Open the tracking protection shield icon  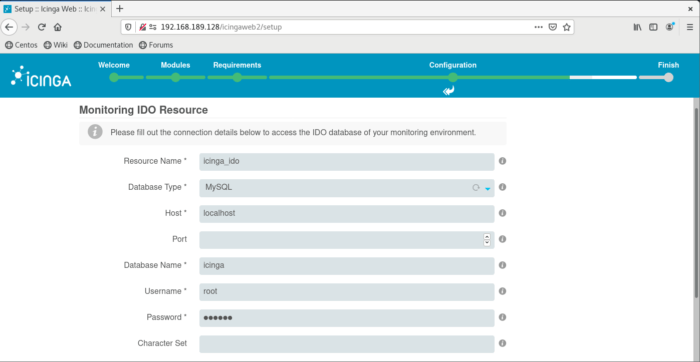point(128,27)
